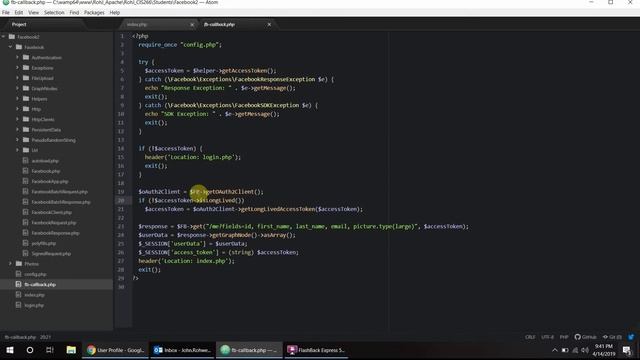
Task: Expand the PseudoRandomString folder
Action: pyautogui.click(x=18, y=140)
